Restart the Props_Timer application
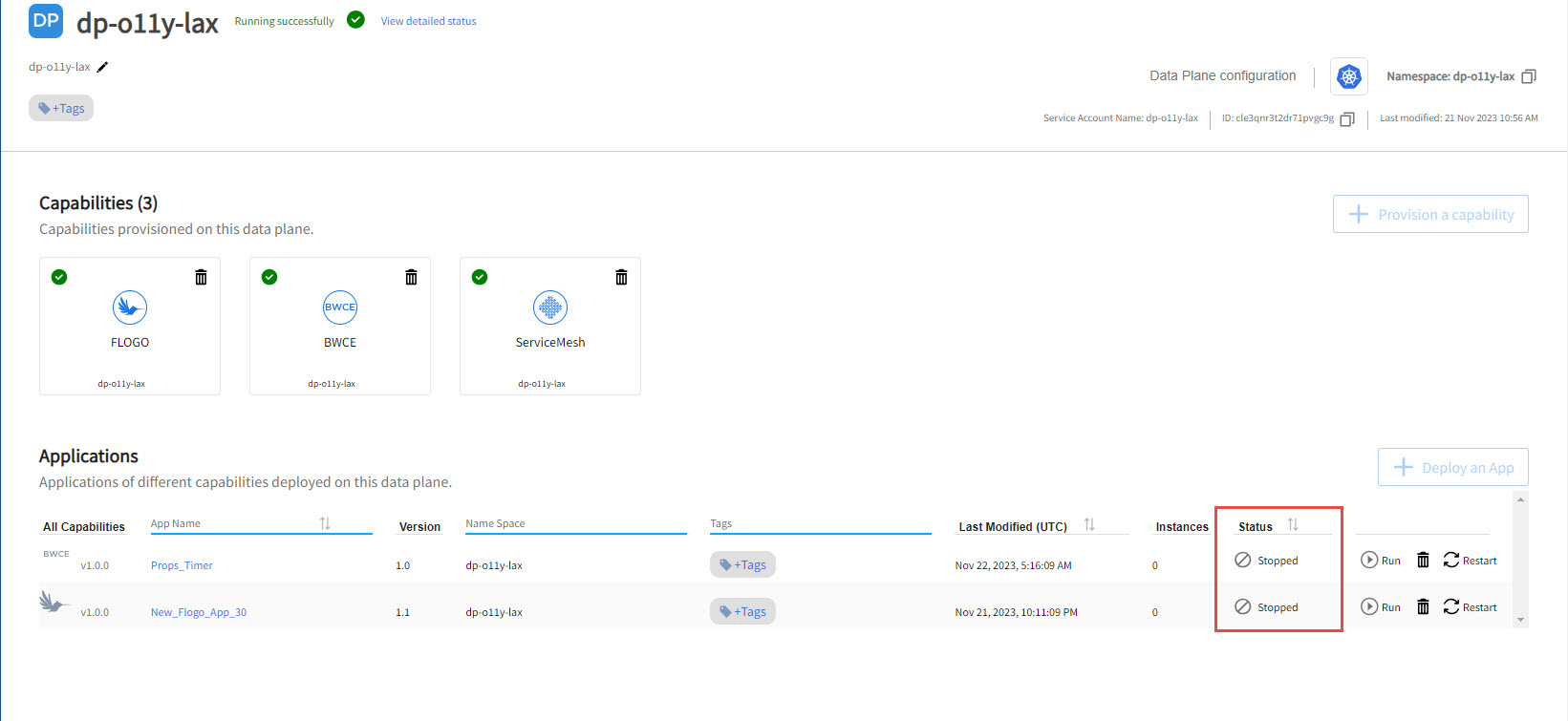The height and width of the screenshot is (721, 1568). coord(1470,561)
